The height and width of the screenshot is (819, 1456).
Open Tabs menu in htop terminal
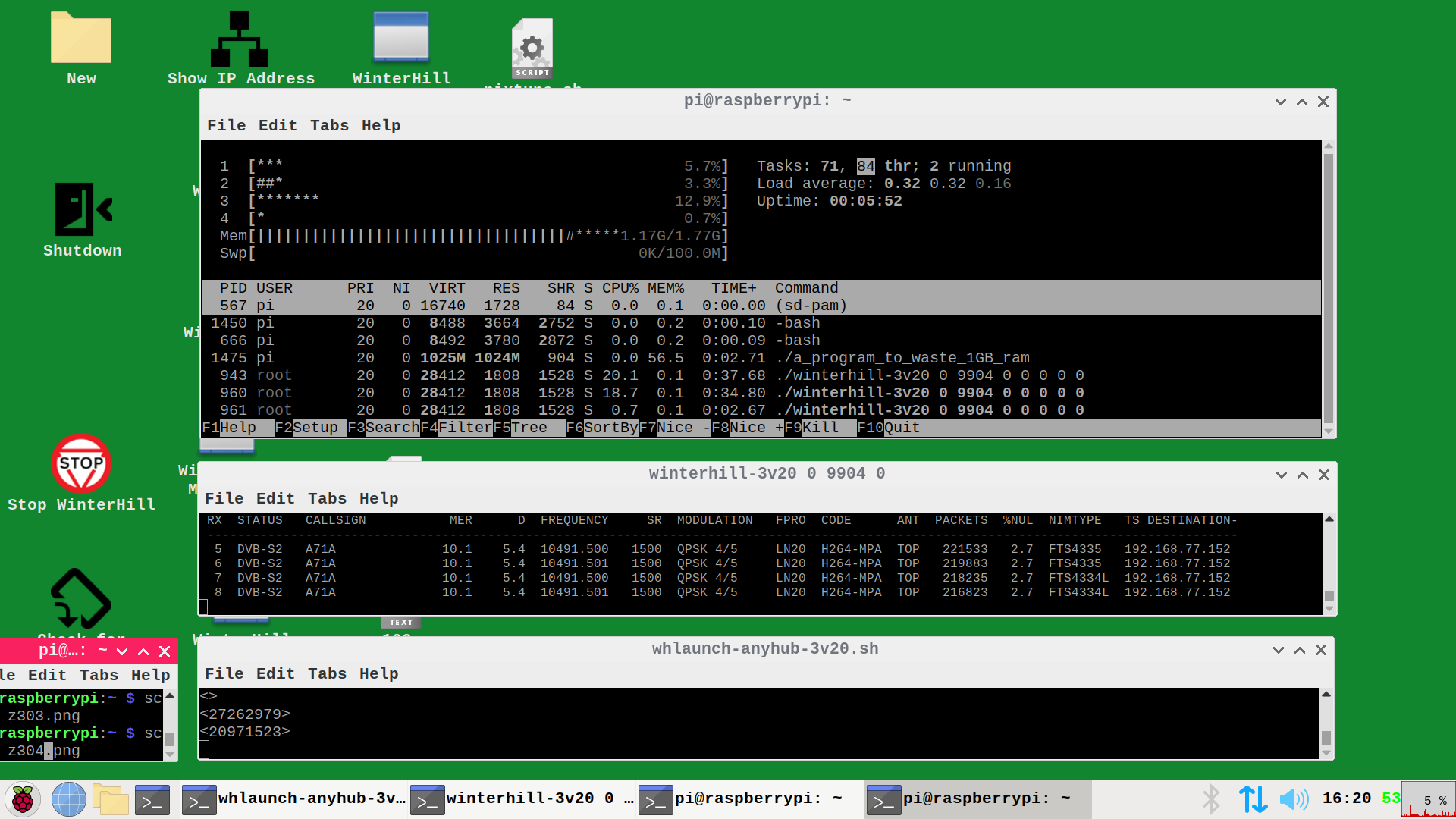coord(329,126)
